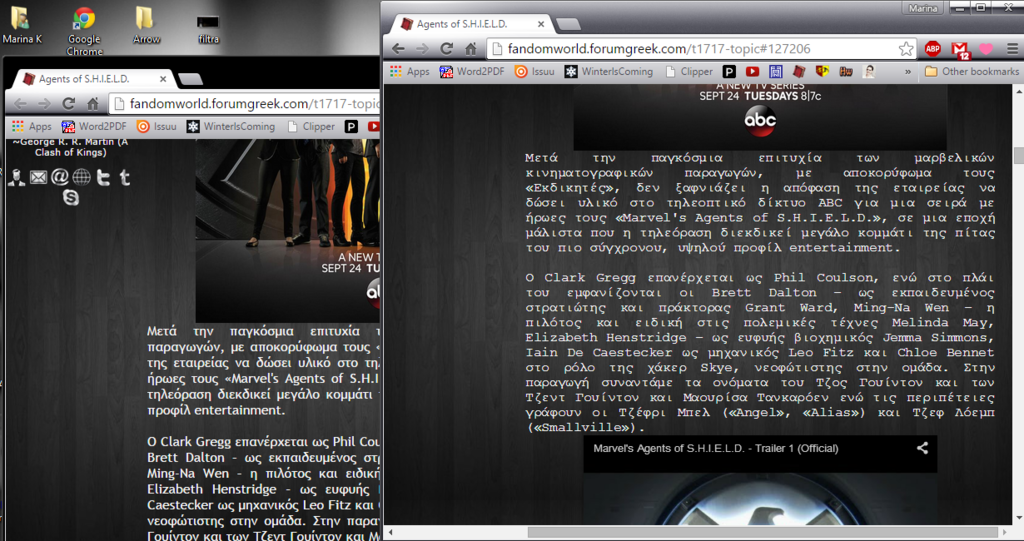Open a new tab in right Chrome window
This screenshot has width=1024, height=541.
(x=568, y=24)
